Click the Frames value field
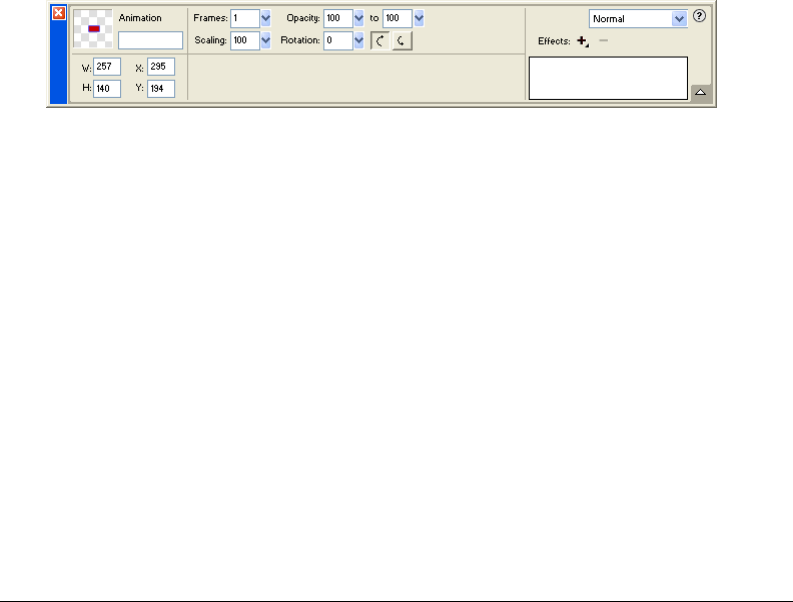Viewport: 793px width, 602px height. coord(245,18)
